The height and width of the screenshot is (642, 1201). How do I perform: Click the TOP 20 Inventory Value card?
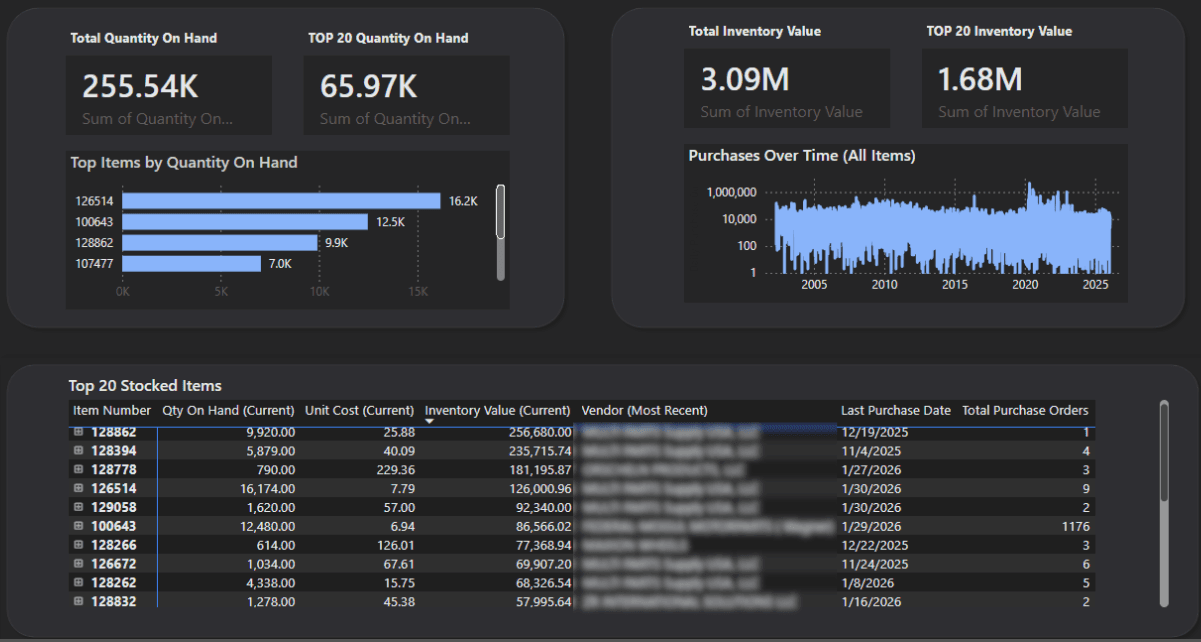point(1024,88)
